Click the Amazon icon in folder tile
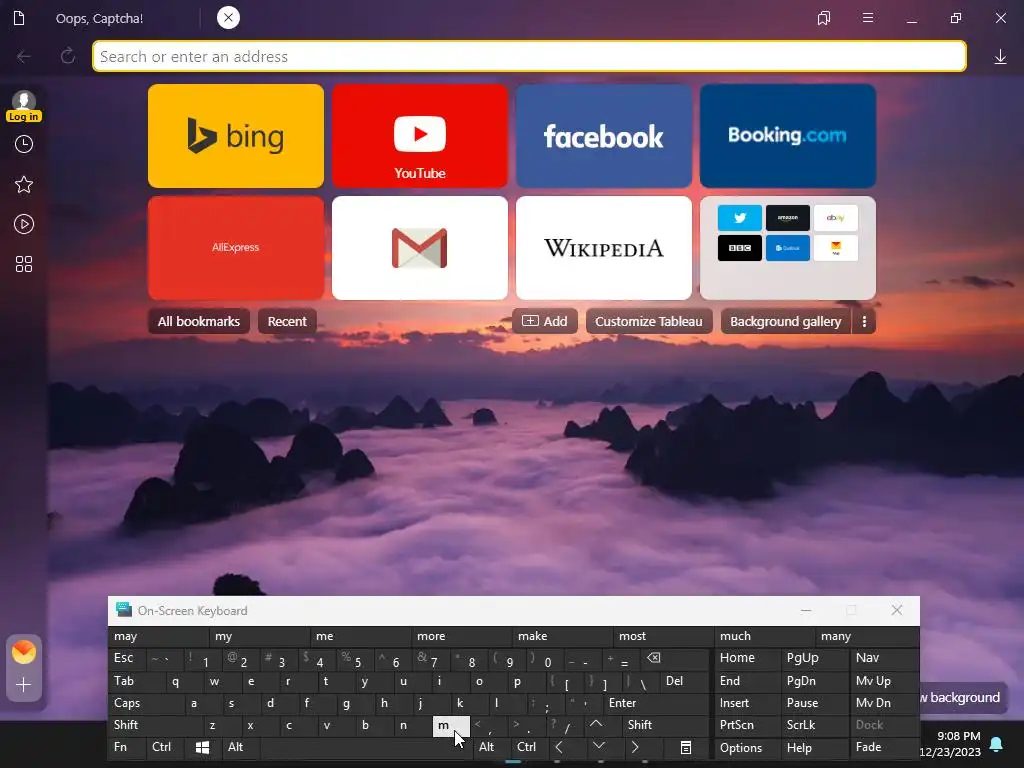The height and width of the screenshot is (768, 1024). (788, 218)
